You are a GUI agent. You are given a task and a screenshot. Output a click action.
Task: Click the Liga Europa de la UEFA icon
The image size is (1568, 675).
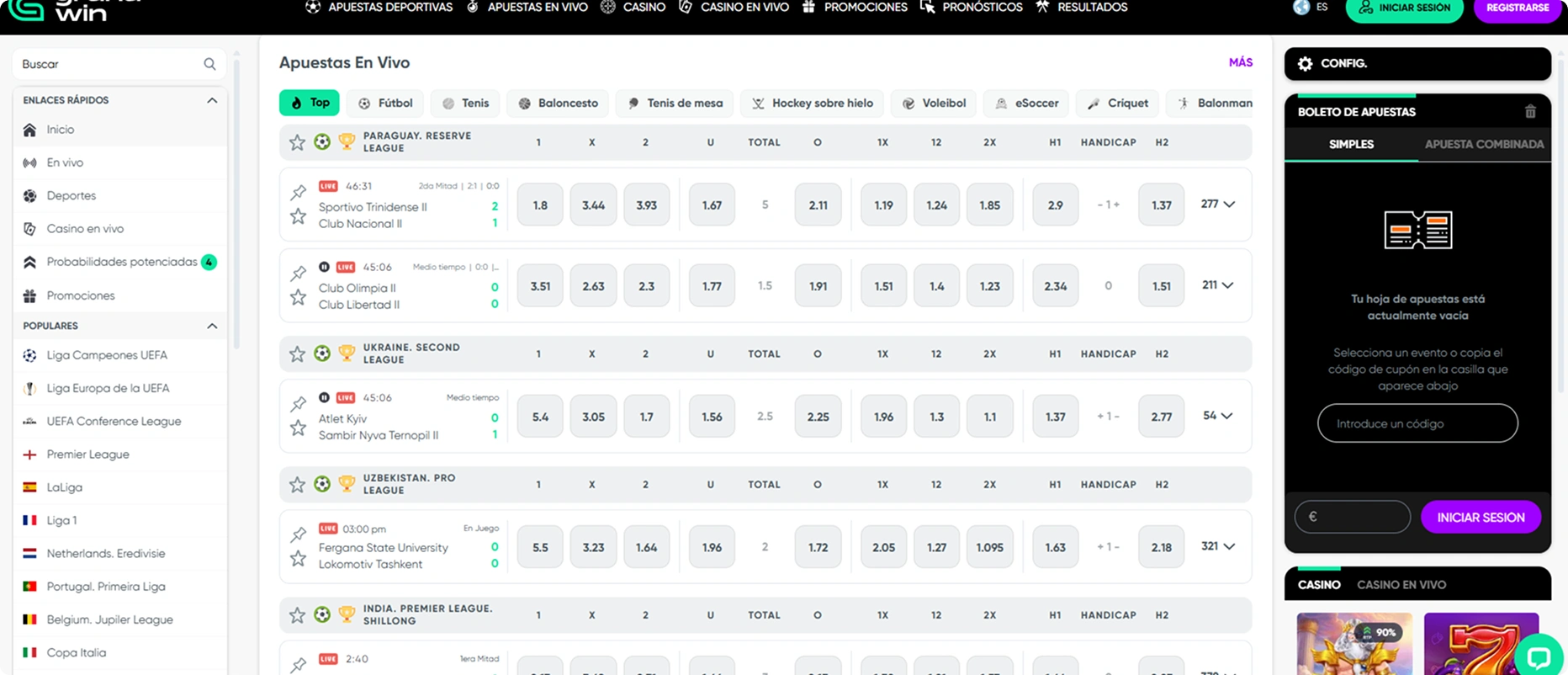(29, 388)
